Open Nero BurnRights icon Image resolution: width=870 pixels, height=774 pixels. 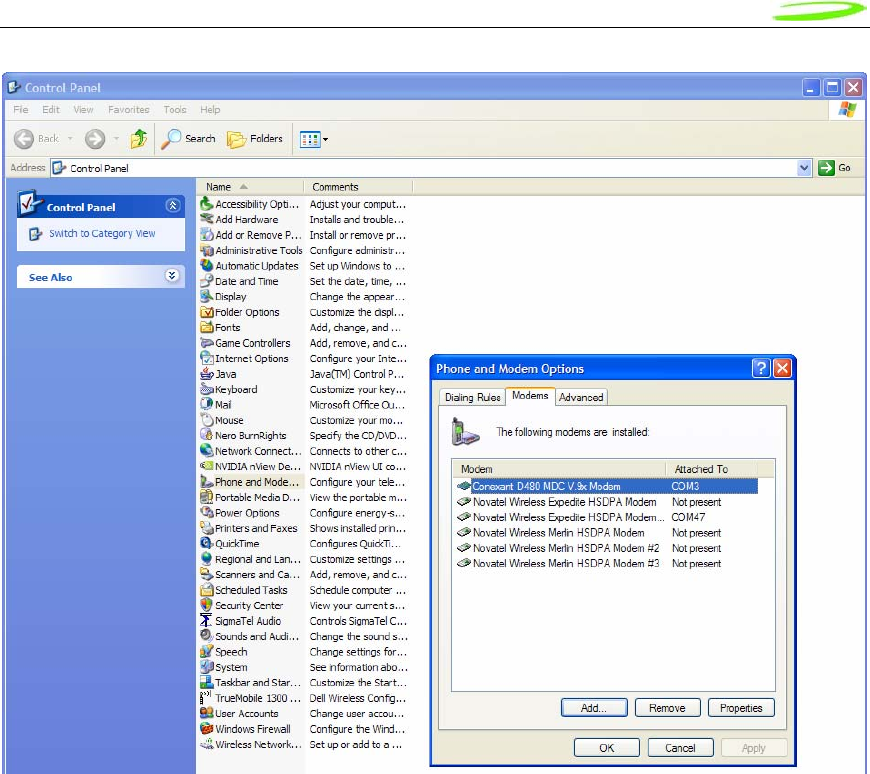click(x=207, y=436)
